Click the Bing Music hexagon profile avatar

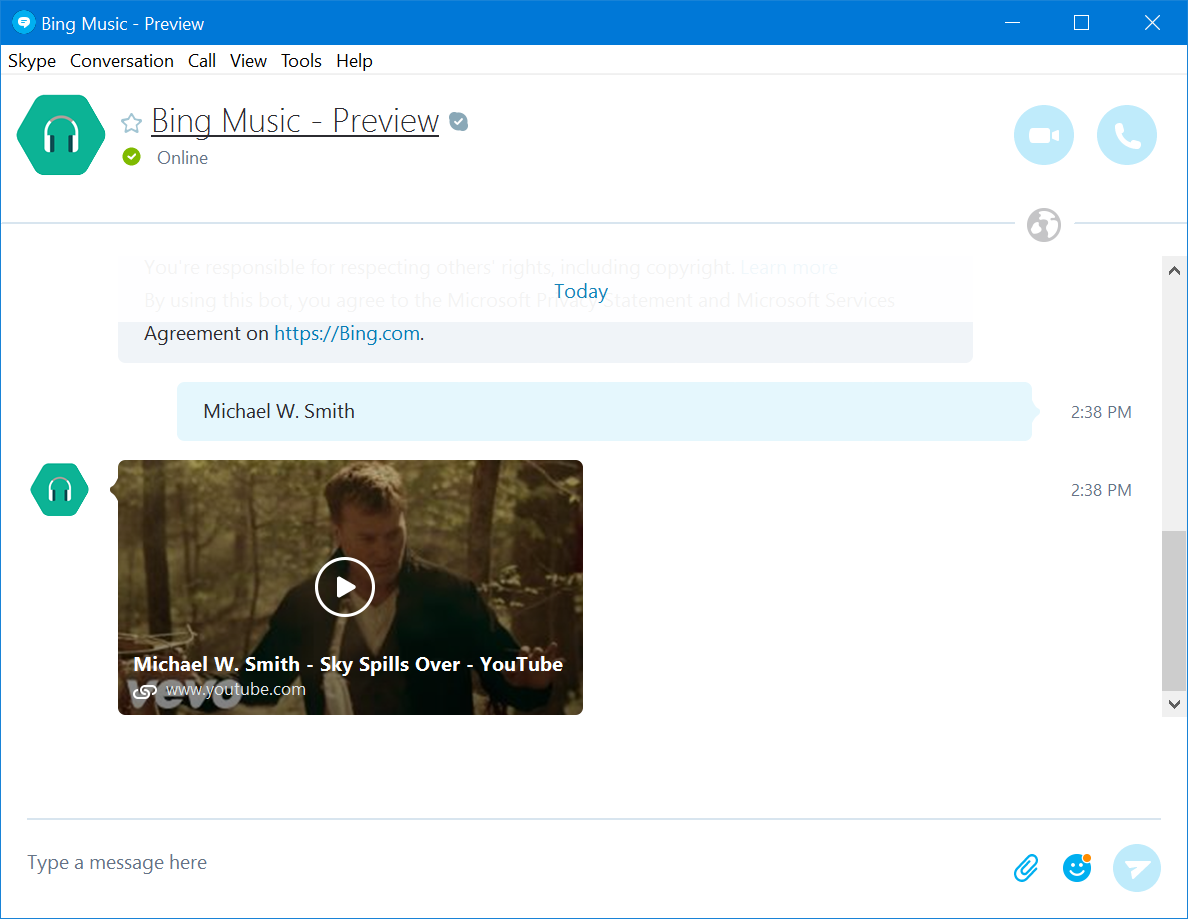[x=61, y=135]
